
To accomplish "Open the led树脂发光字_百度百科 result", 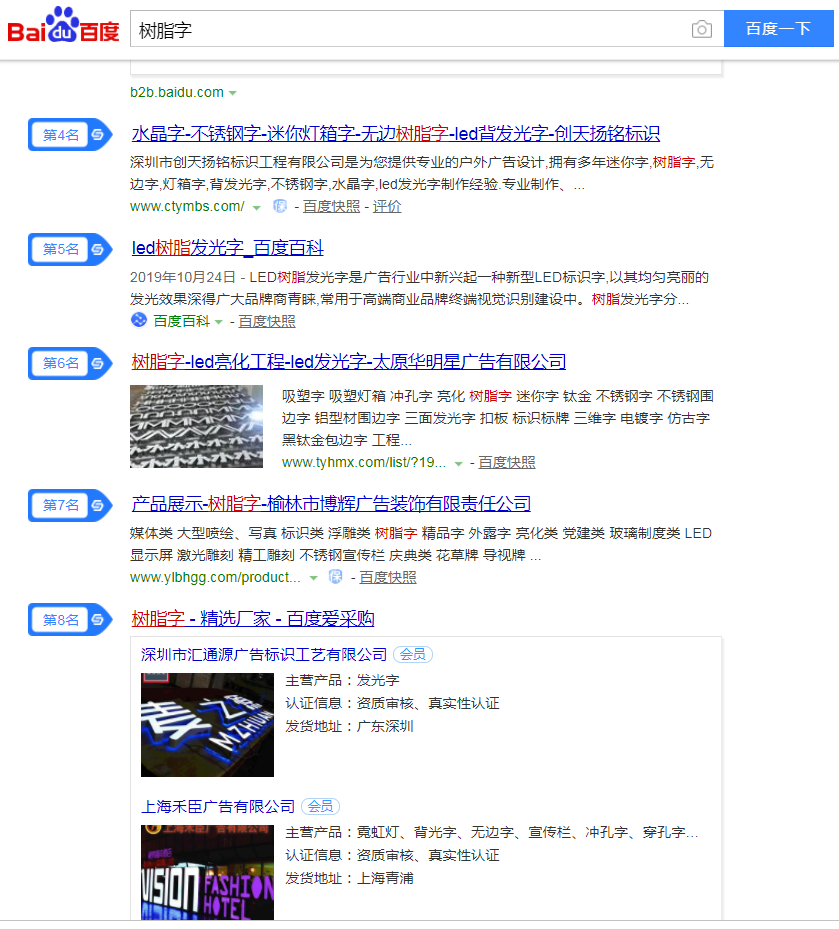I will tap(228, 248).
